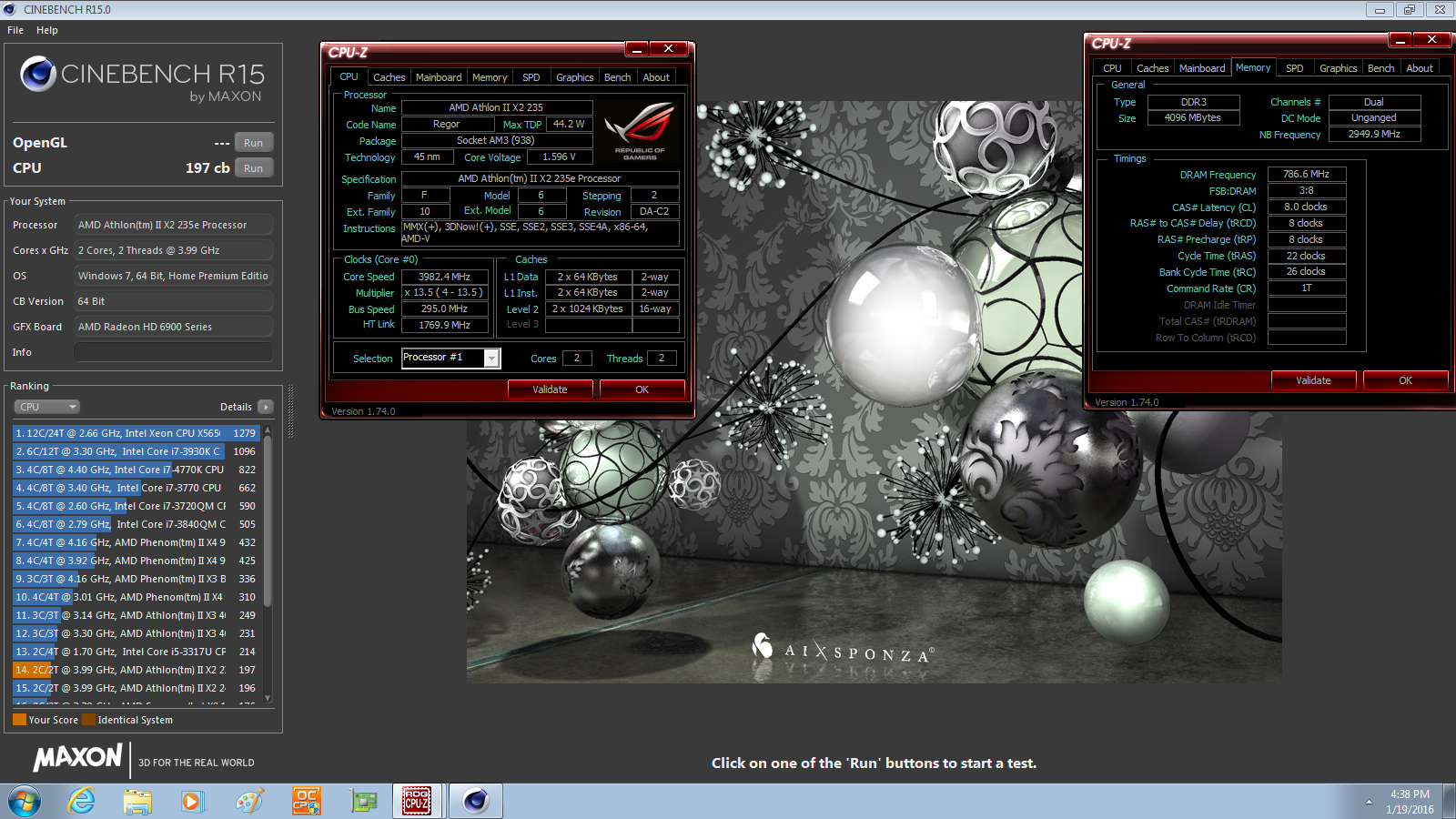Switch to Caches tab in left CPU-Z
This screenshot has width=1456, height=819.
point(389,77)
